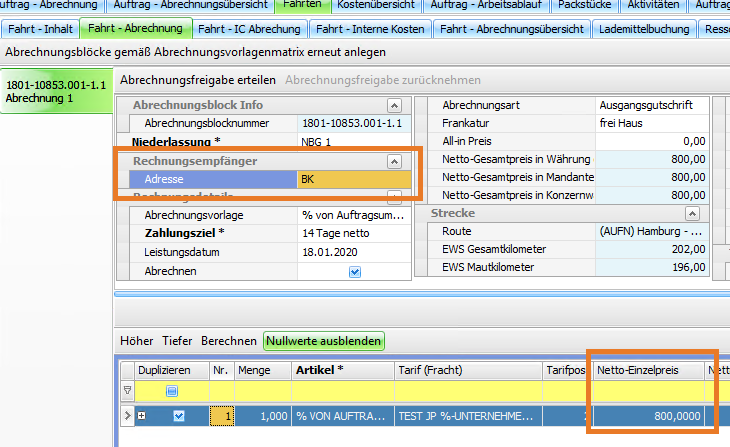Click the Berechnen button
Image resolution: width=730 pixels, height=447 pixels.
click(228, 341)
